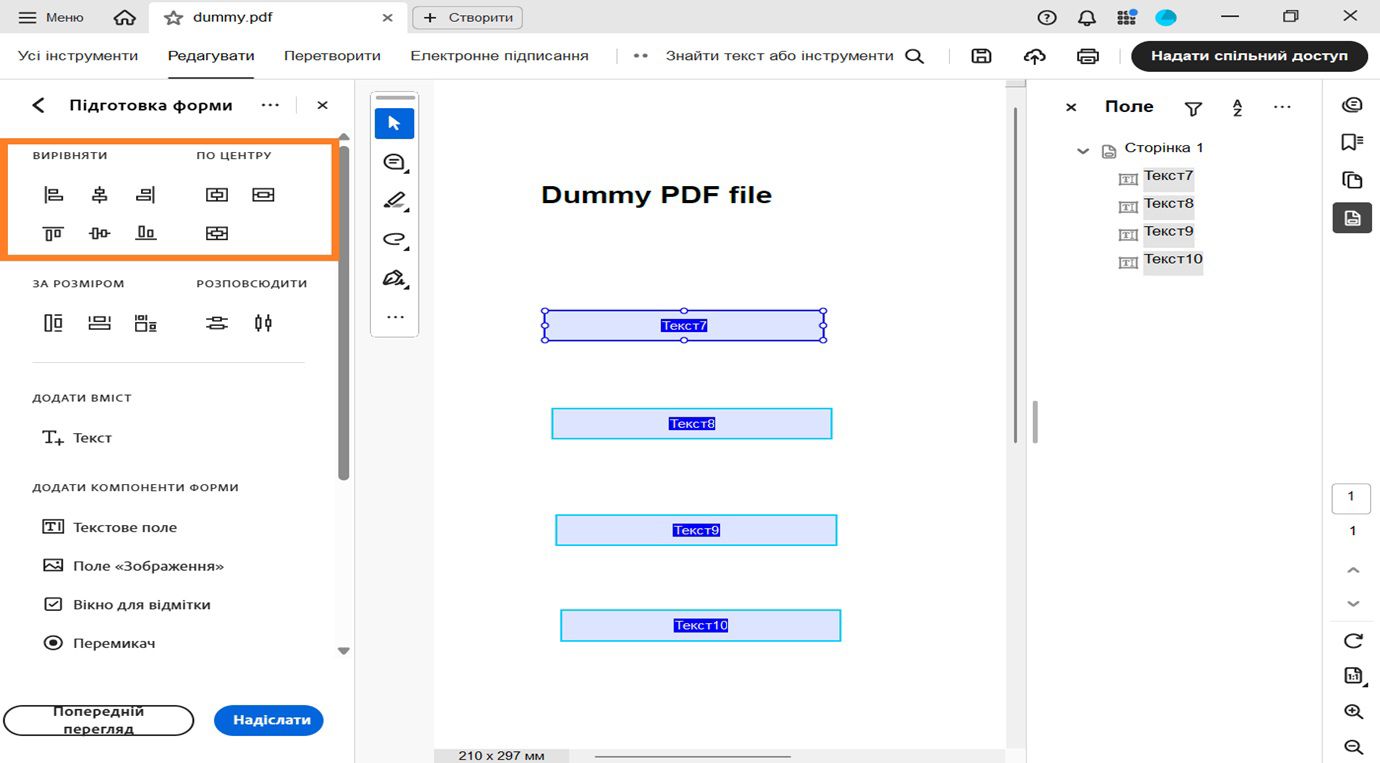The width and height of the screenshot is (1380, 763).
Task: Open the help menu
Action: (x=1047, y=17)
